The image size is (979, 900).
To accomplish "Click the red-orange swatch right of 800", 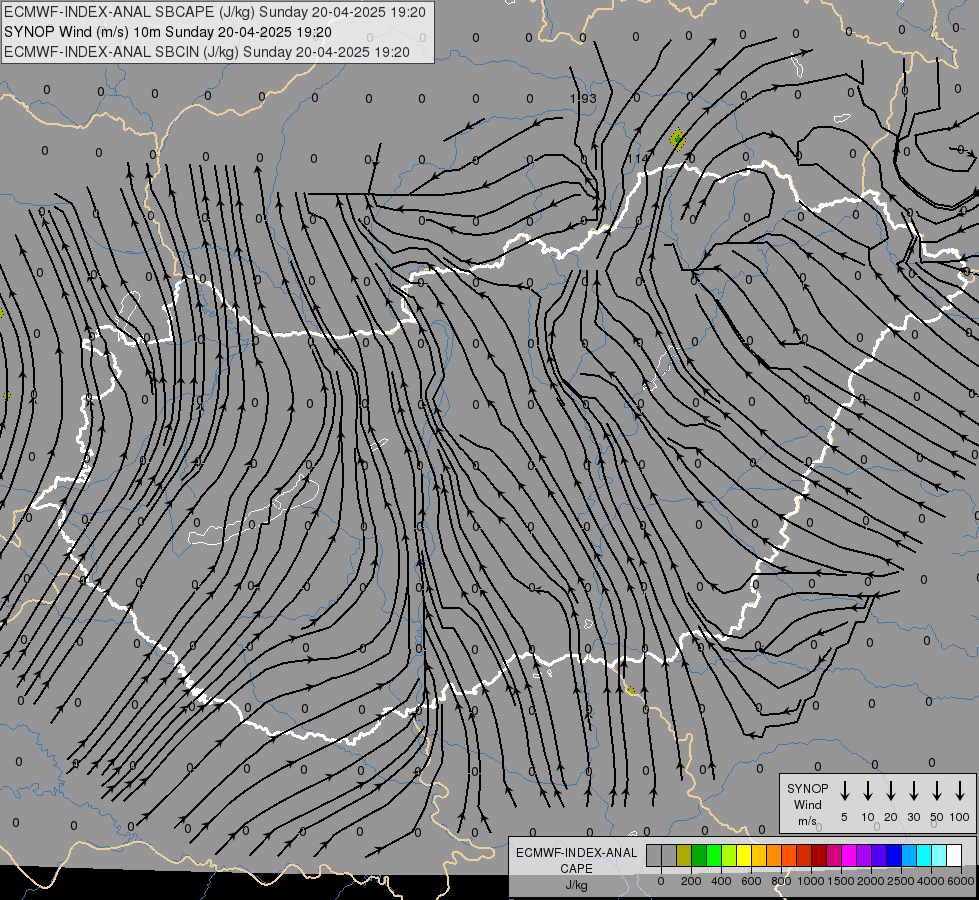I will [789, 855].
